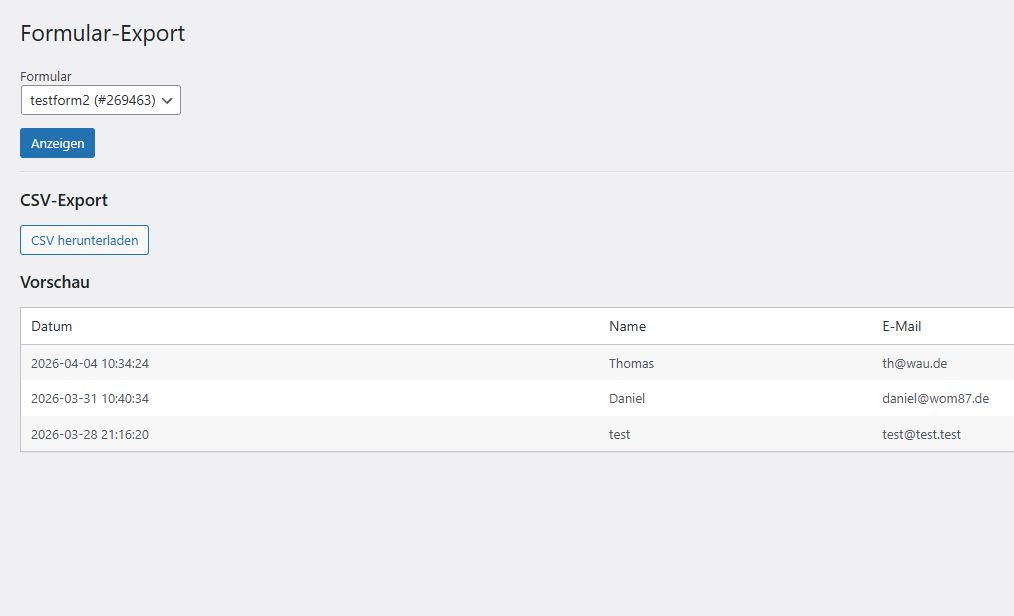Click the email daniel@wom87.de
The width and height of the screenshot is (1014, 616).
pyautogui.click(x=935, y=398)
